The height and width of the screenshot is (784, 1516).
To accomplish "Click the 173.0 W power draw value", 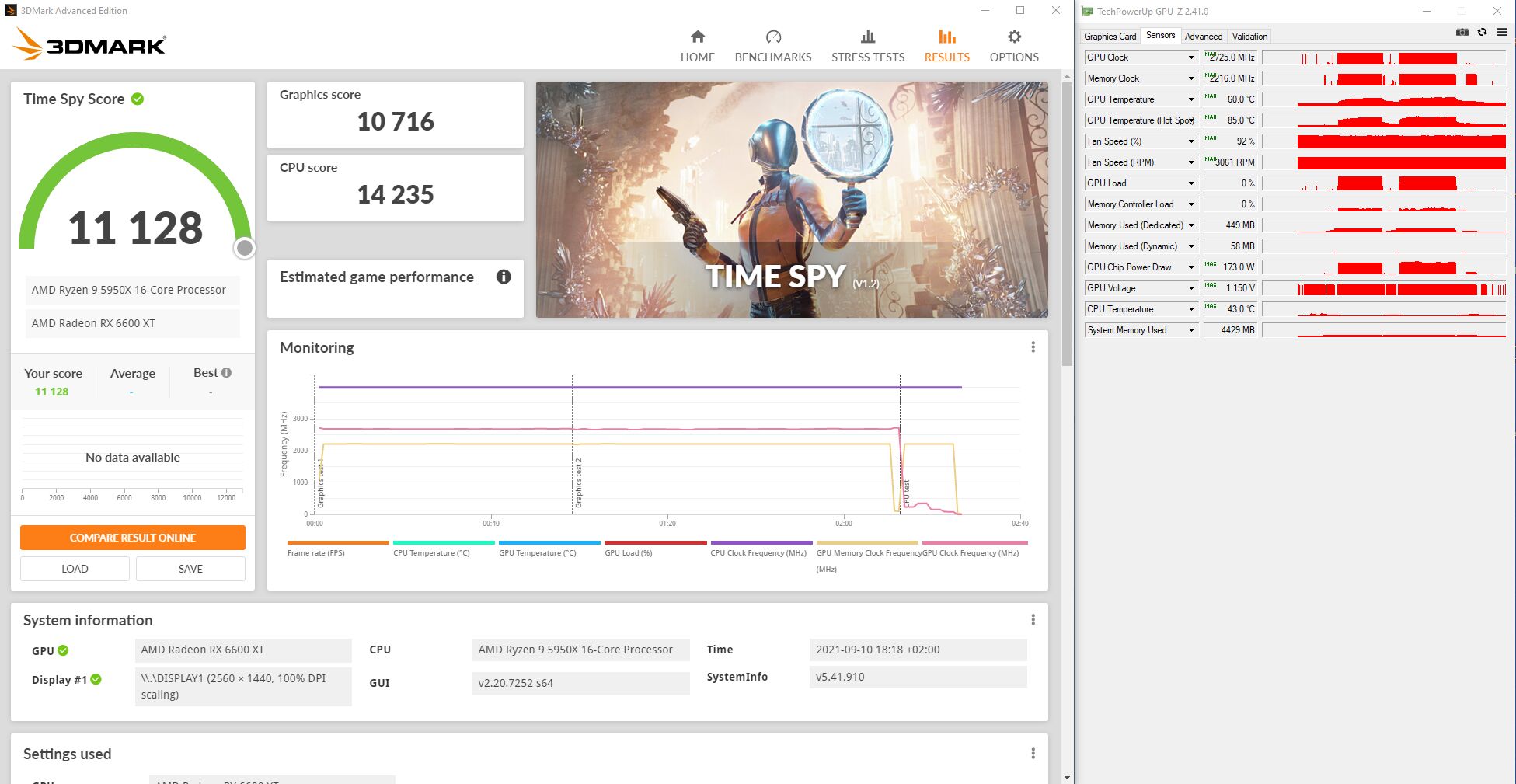I will 1229,267.
